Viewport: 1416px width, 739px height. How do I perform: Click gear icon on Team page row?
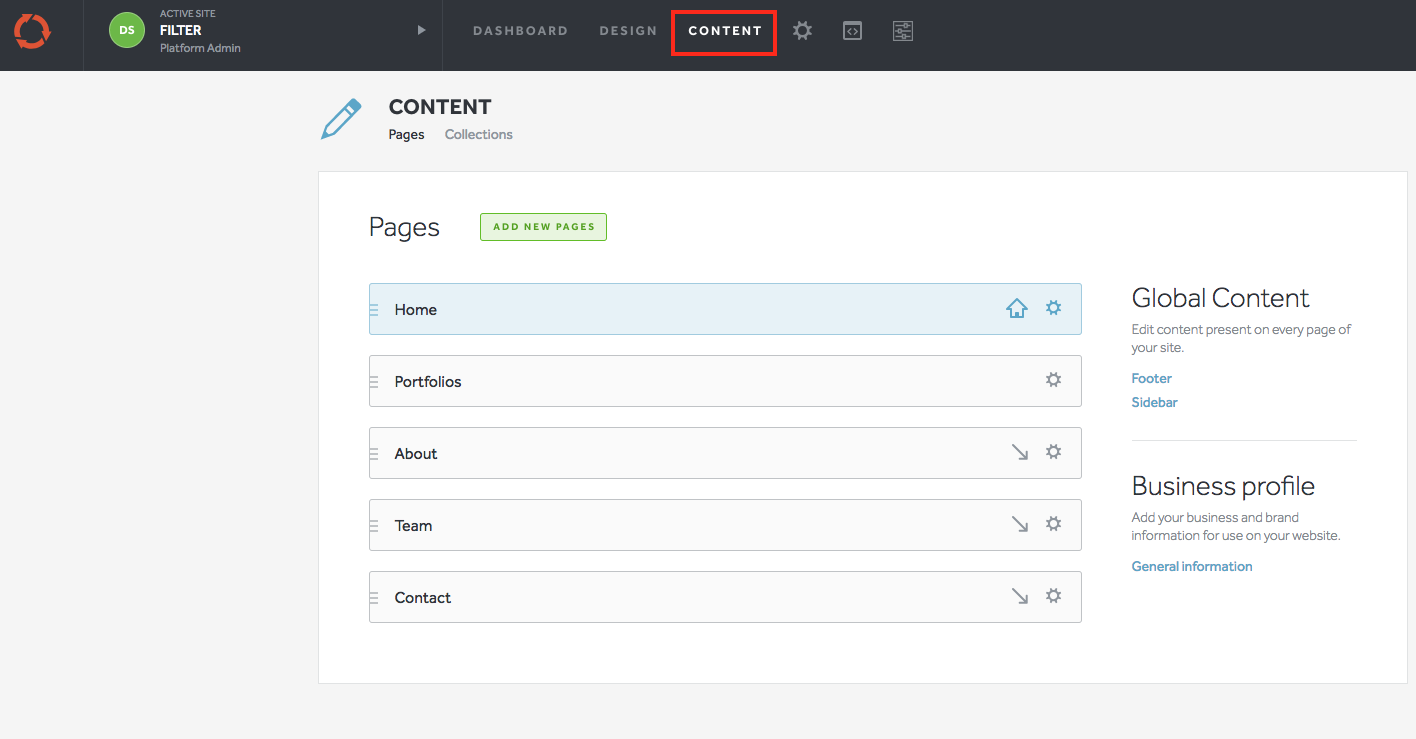coord(1053,524)
